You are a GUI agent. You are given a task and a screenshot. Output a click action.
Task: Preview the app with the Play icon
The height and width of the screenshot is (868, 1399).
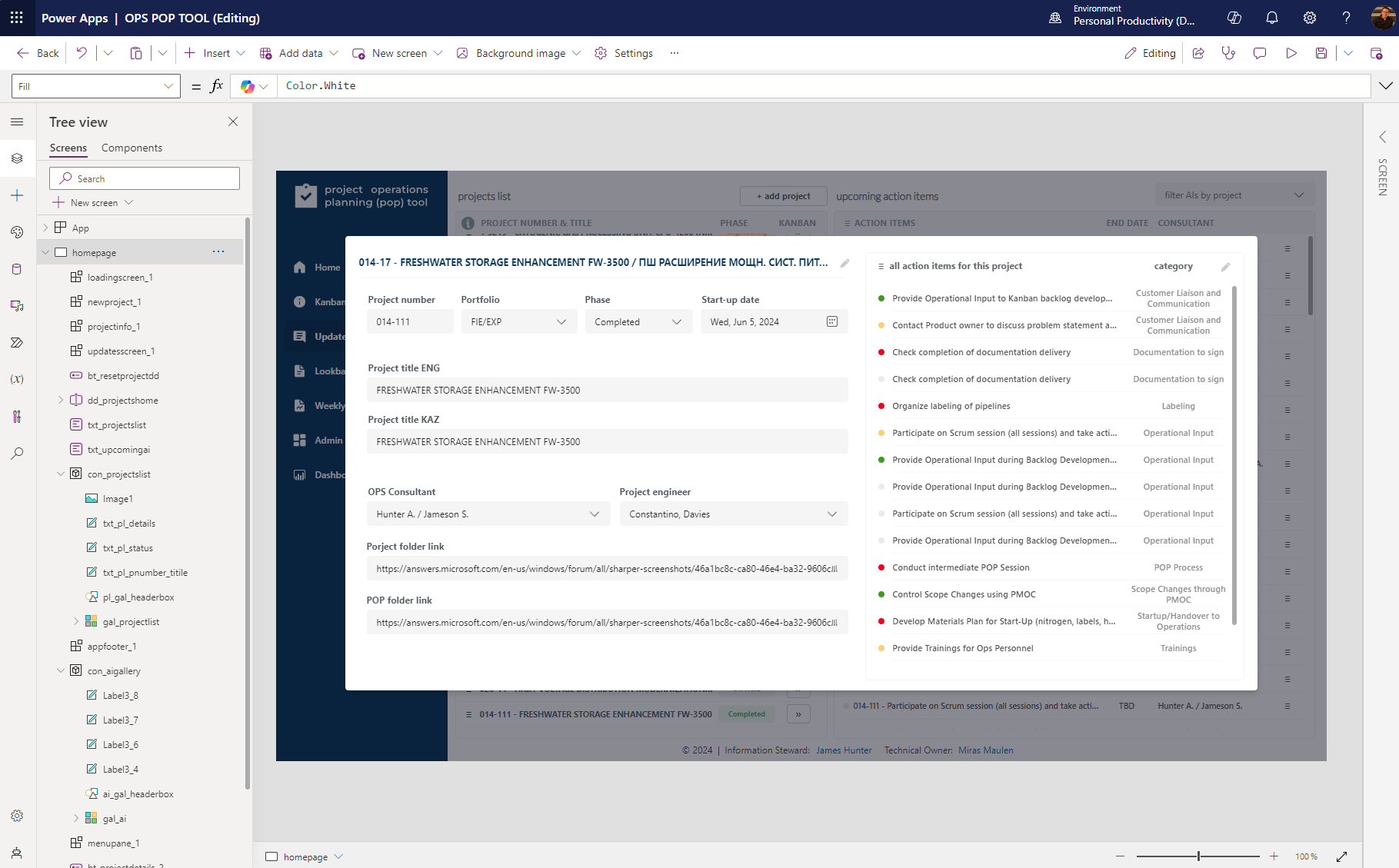[1291, 53]
